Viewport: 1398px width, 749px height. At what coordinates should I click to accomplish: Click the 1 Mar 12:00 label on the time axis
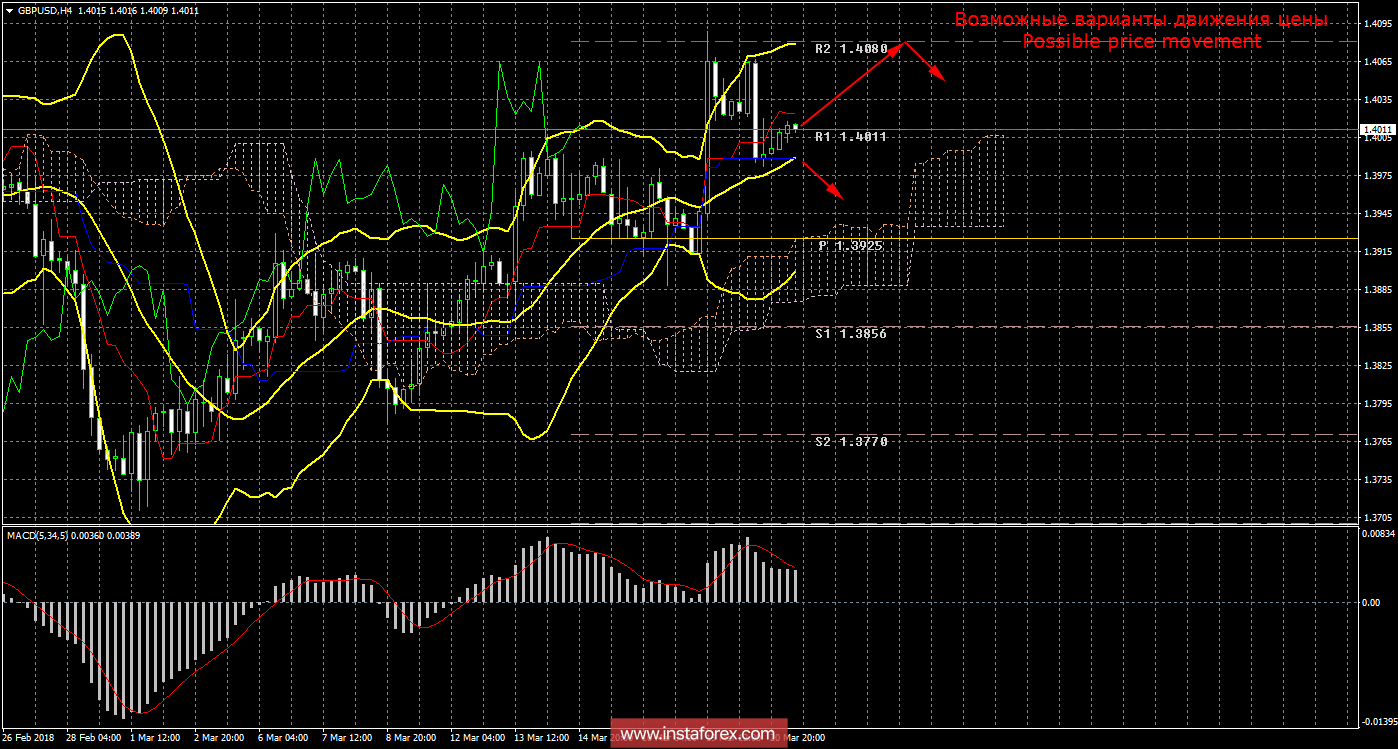156,738
